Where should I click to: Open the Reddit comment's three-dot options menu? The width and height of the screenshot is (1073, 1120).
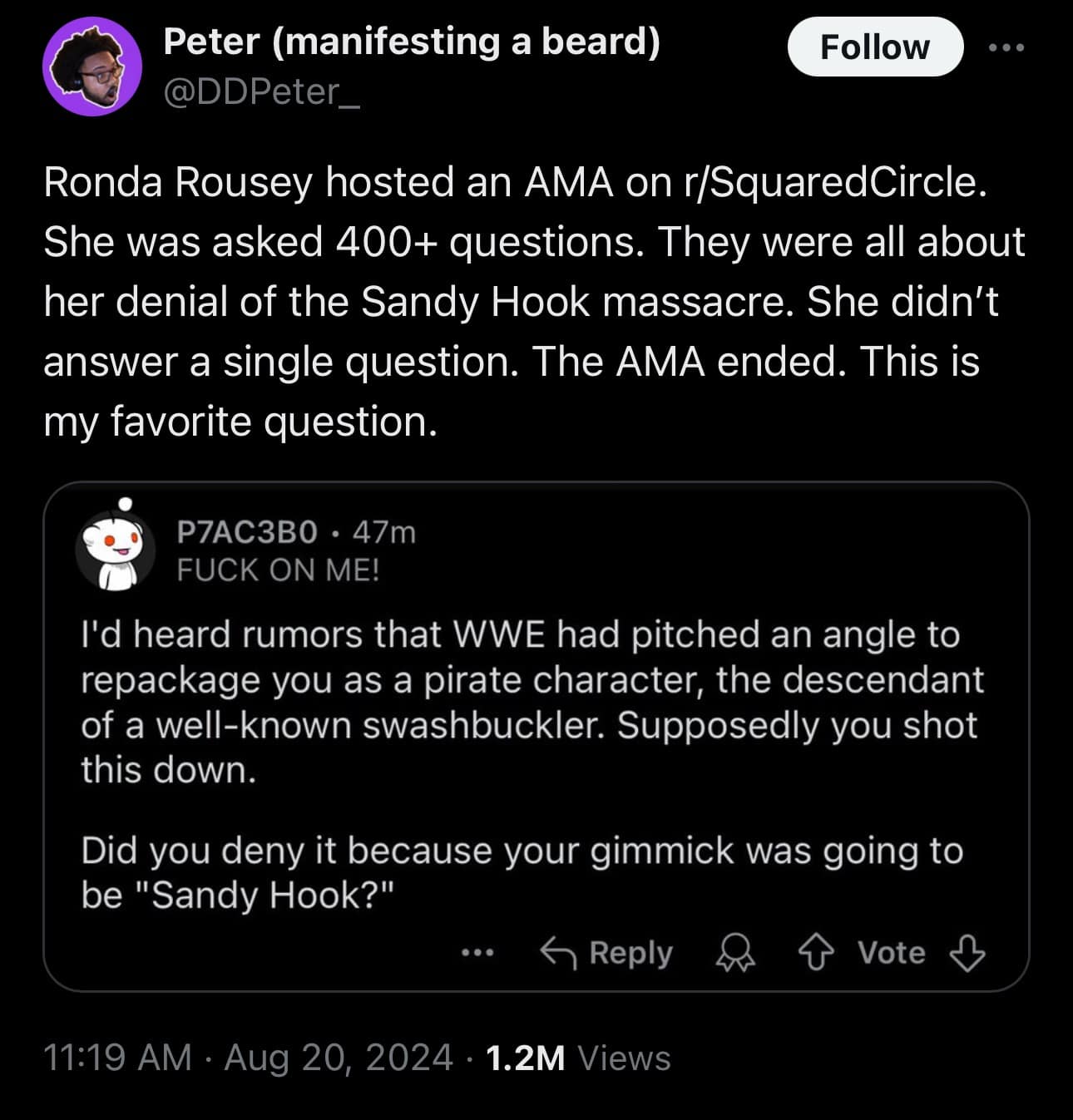(477, 953)
